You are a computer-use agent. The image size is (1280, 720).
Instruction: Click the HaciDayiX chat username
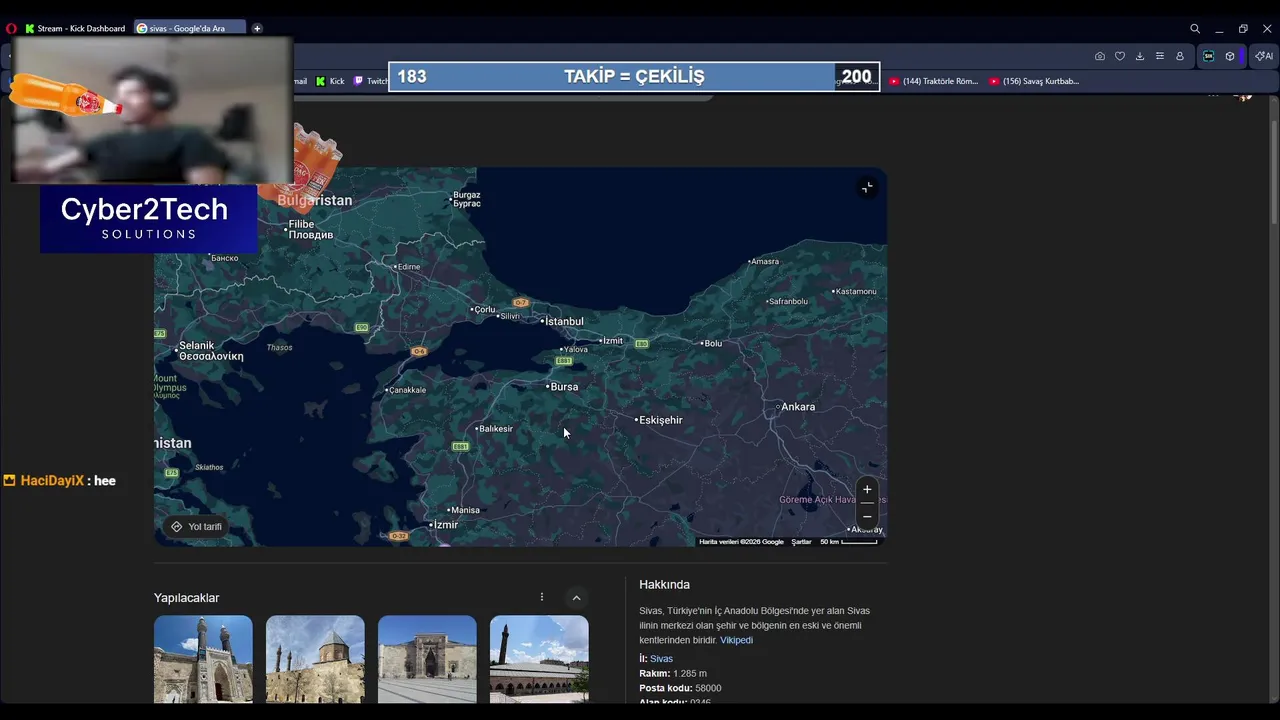[x=52, y=481]
